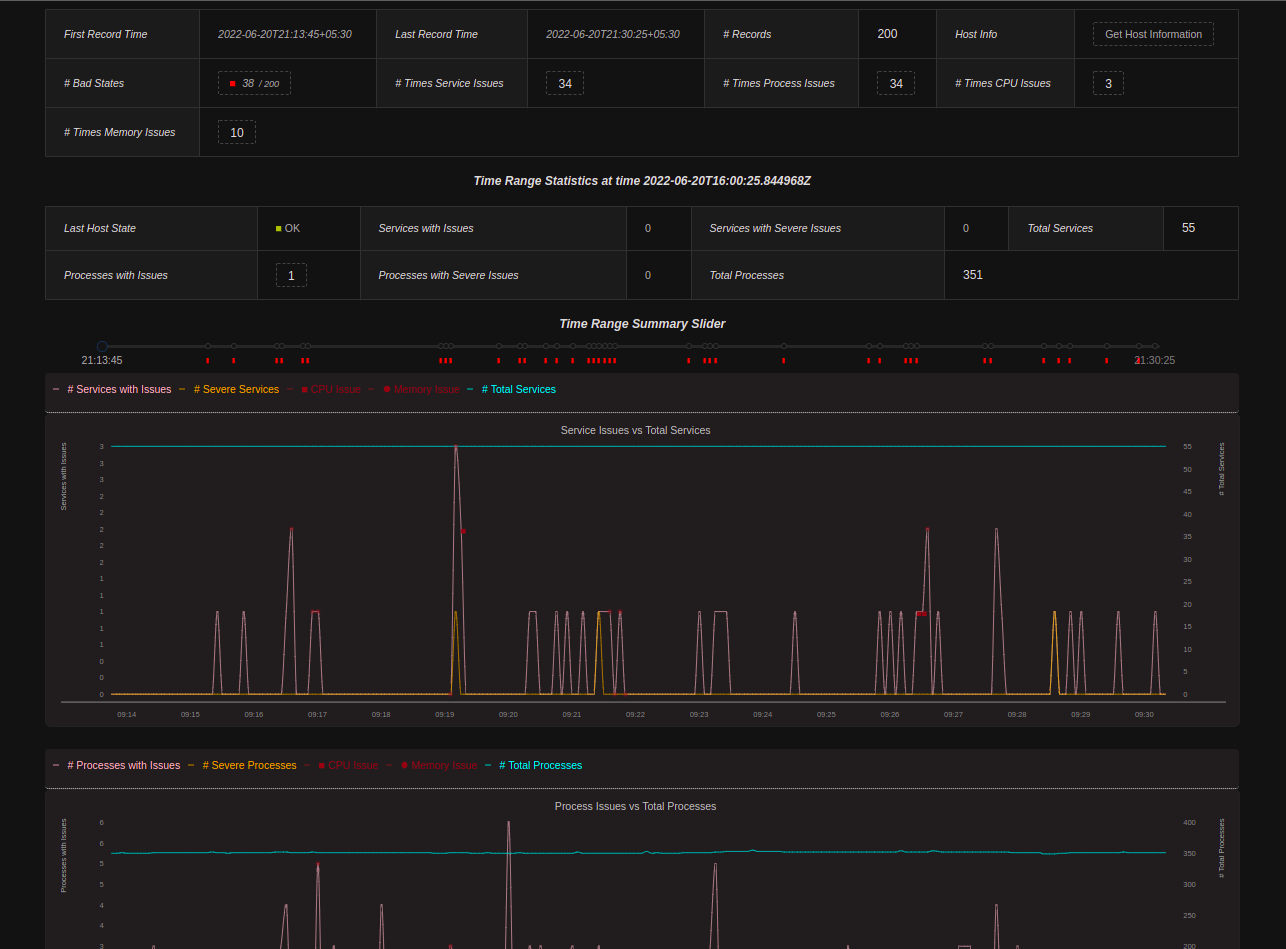Click the Times Service Issues count 34
The image size is (1286, 949).
point(565,83)
